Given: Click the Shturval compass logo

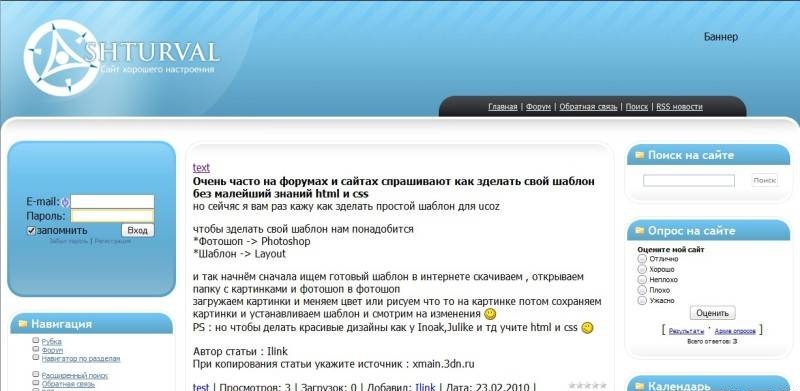Looking at the screenshot, I should pyautogui.click(x=62, y=58).
